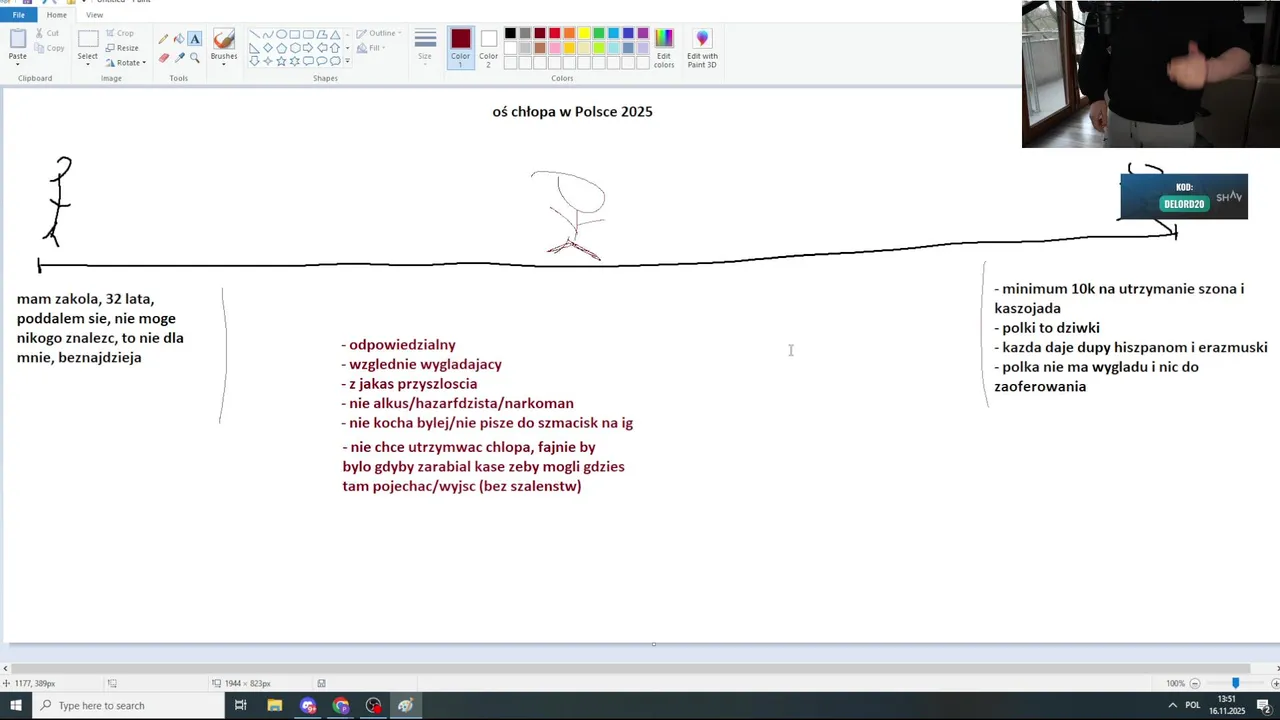Select the Color picker eyedropper tool
Viewport: 1280px width, 720px height.
(x=179, y=57)
